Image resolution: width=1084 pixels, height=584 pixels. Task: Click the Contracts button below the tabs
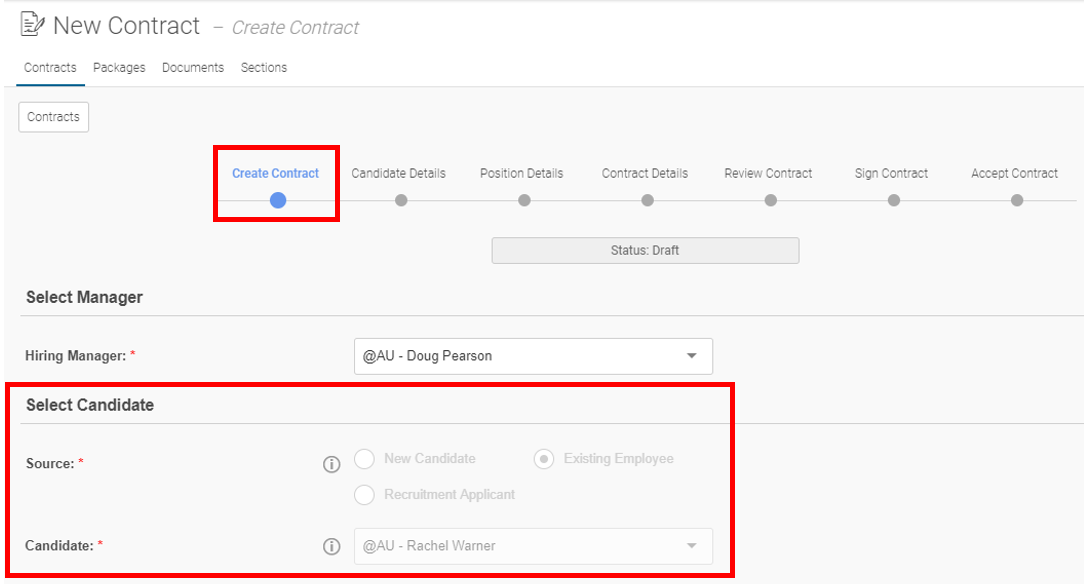pos(53,117)
